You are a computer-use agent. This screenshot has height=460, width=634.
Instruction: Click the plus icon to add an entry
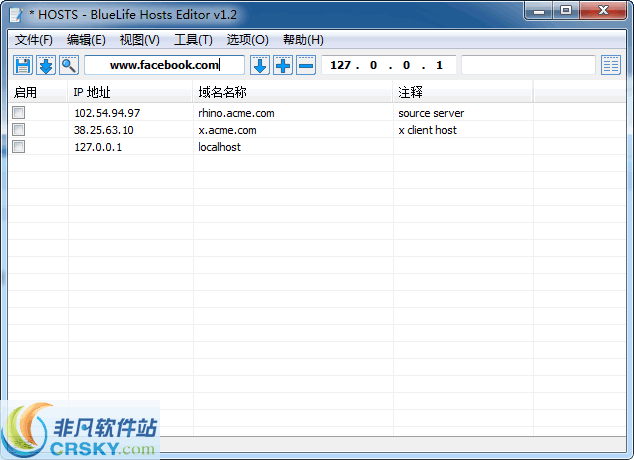(x=283, y=65)
